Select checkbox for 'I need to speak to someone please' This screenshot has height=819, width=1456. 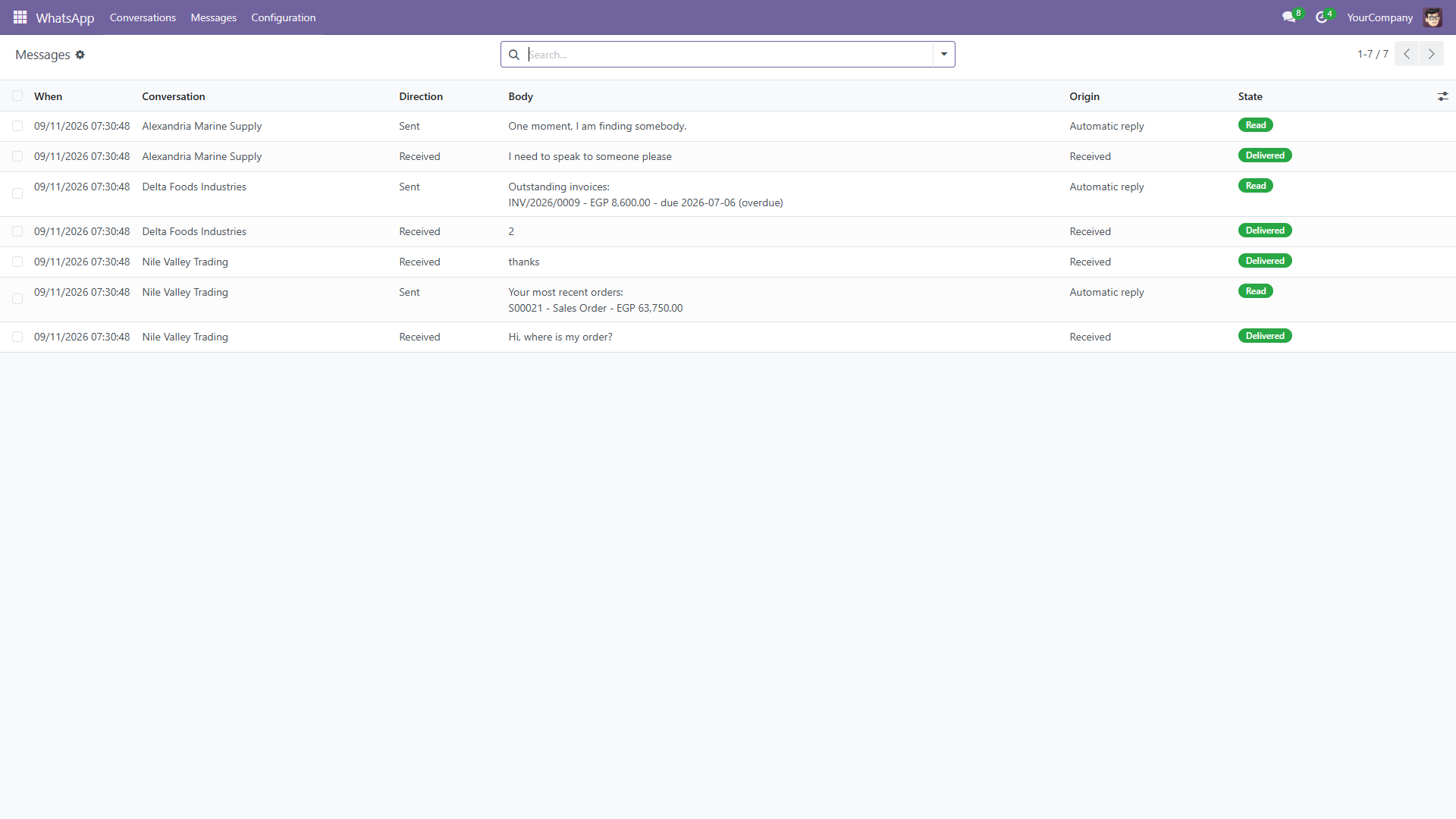click(x=17, y=156)
